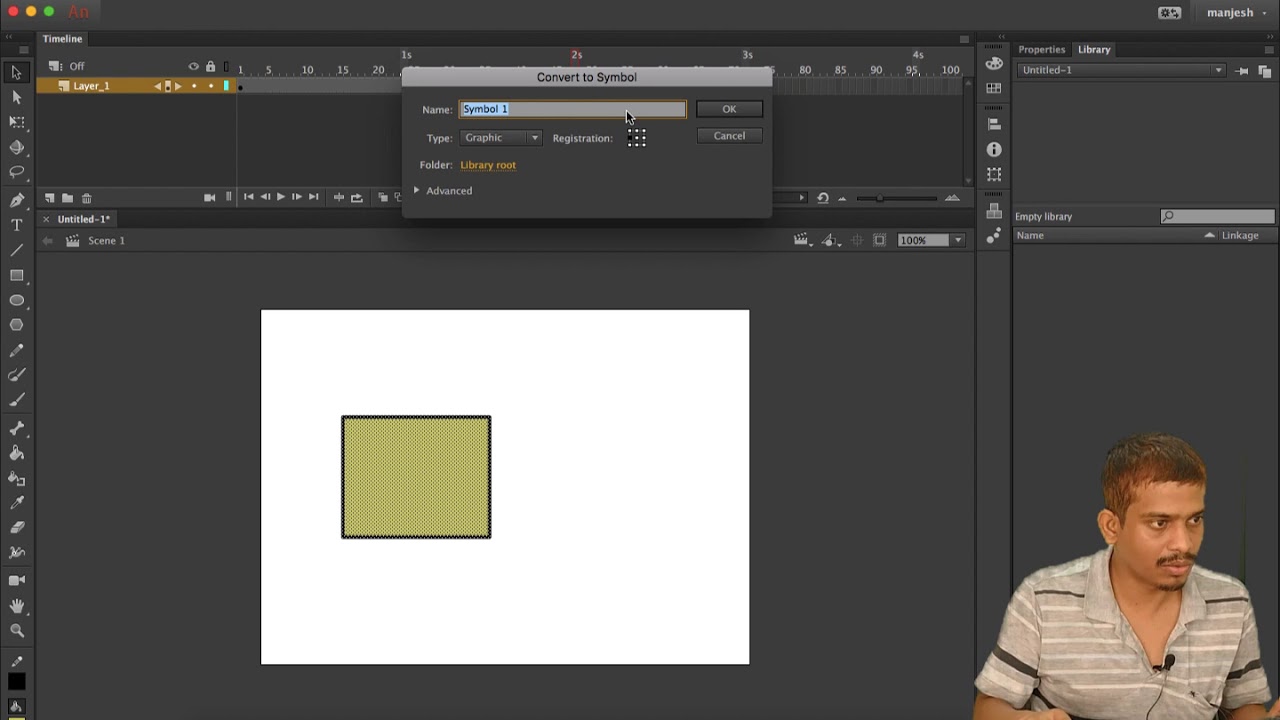
Task: Toggle Layer_1 visibility dot
Action: pyautogui.click(x=194, y=86)
